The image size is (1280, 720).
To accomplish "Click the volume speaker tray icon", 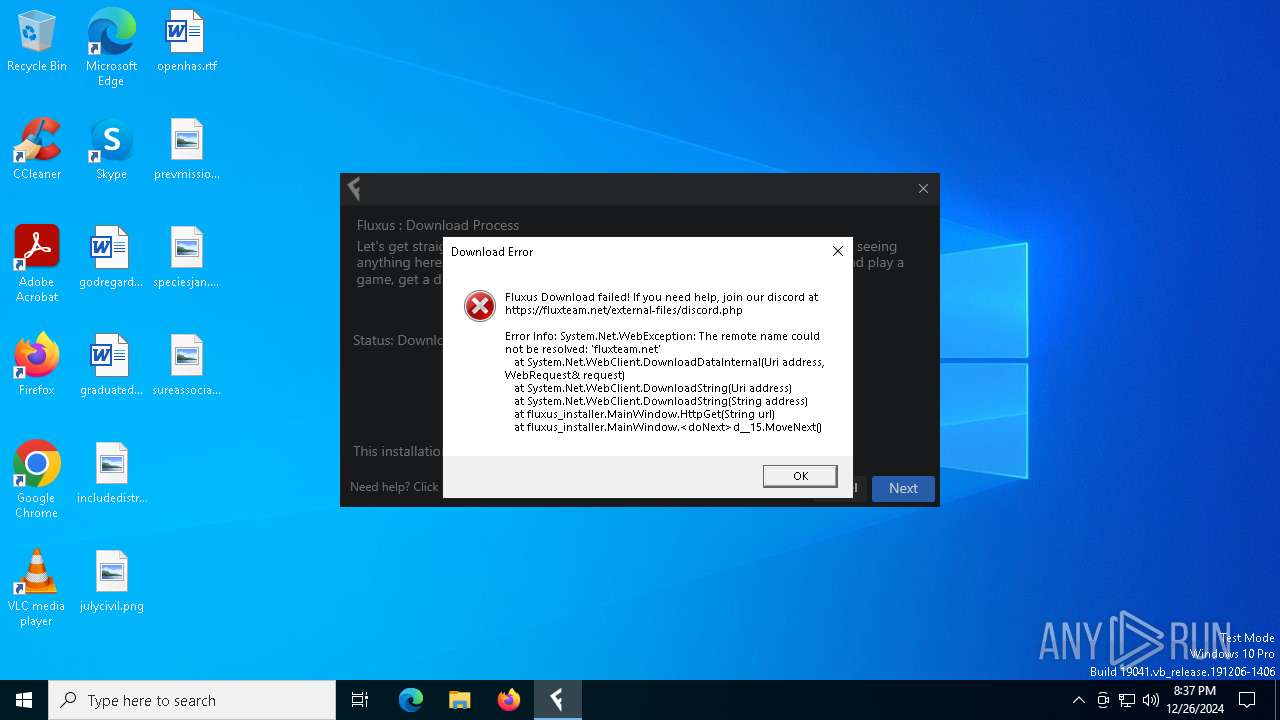I will pyautogui.click(x=1151, y=700).
